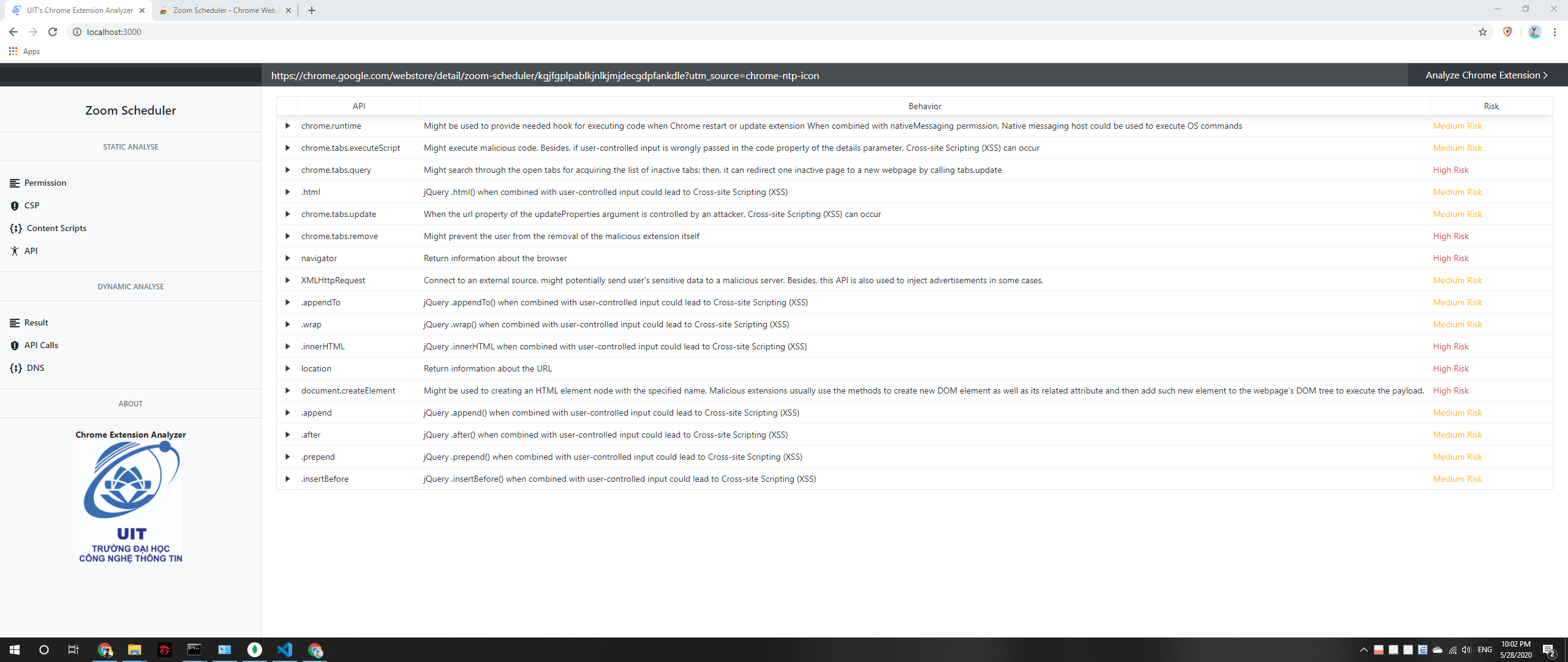
Task: Expand the navigator row
Action: [x=287, y=258]
